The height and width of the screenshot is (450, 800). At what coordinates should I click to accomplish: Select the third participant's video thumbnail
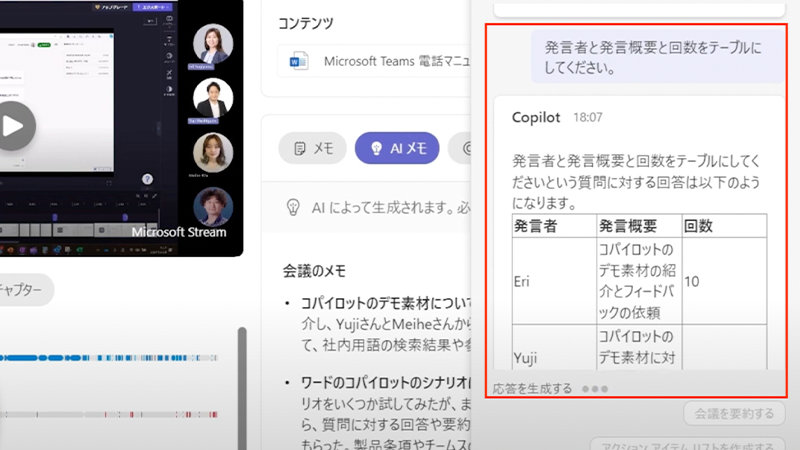[212, 153]
